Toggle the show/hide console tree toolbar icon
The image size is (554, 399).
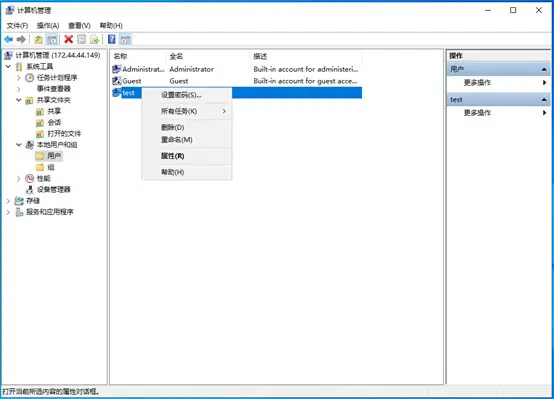[x=52, y=40]
